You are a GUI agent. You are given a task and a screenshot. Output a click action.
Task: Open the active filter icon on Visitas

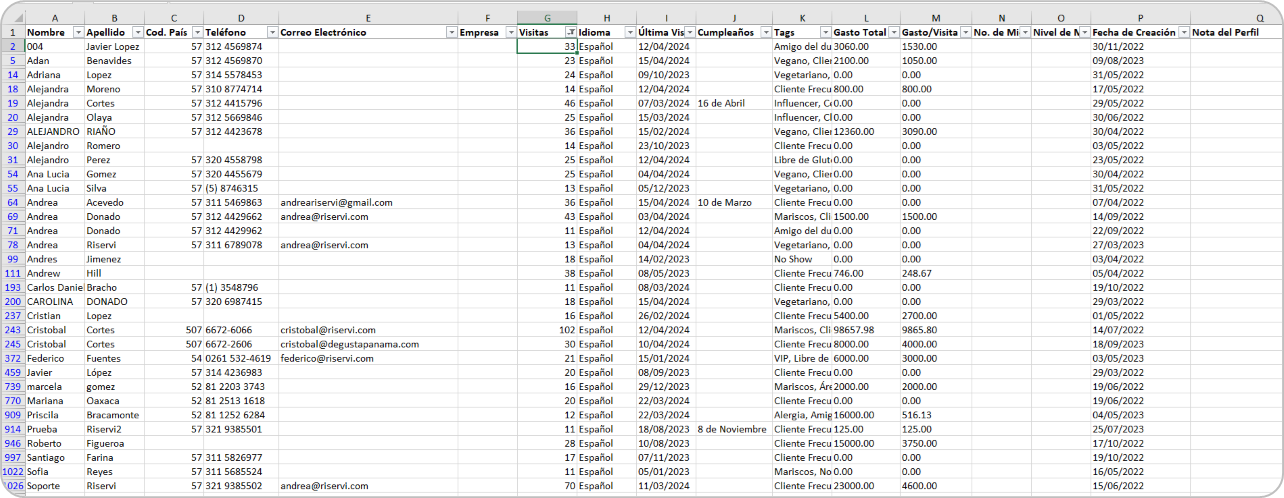click(x=569, y=33)
